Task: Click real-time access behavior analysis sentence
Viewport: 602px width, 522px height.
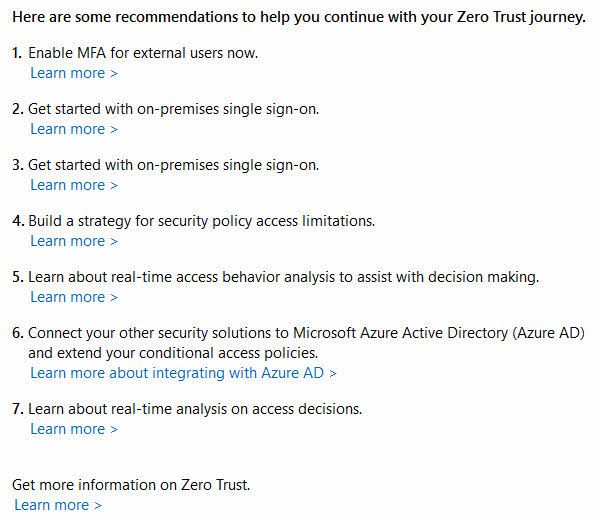Action: click(284, 278)
